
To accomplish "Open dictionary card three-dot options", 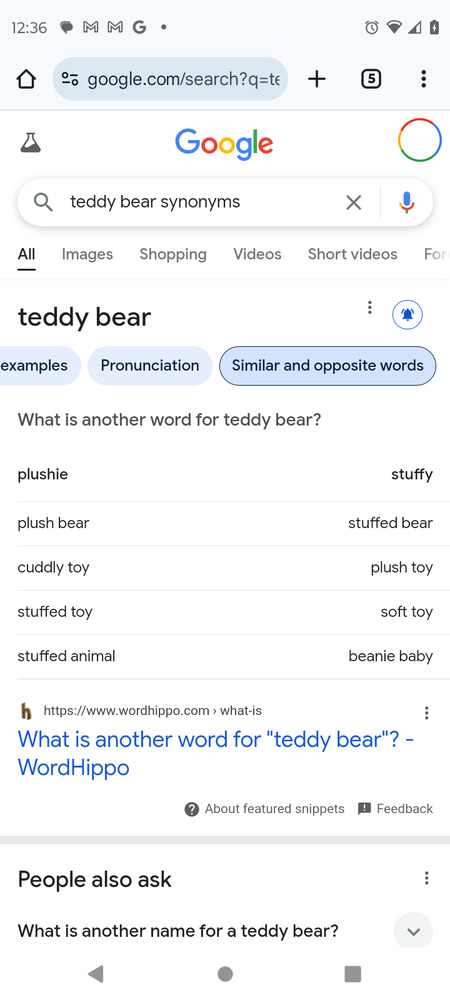I will pyautogui.click(x=369, y=308).
